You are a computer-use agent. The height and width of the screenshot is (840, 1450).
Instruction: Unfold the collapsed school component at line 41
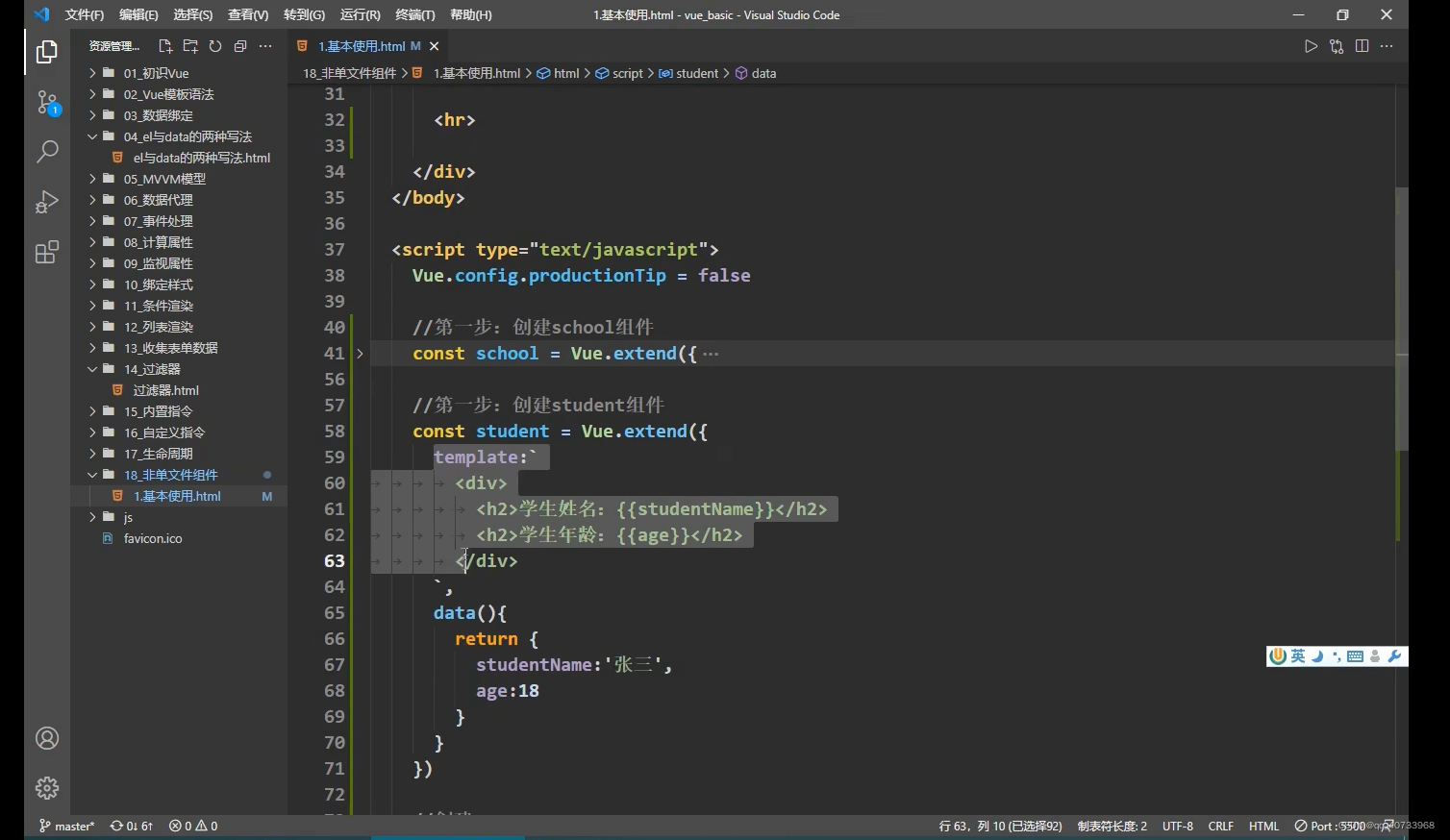pos(360,354)
